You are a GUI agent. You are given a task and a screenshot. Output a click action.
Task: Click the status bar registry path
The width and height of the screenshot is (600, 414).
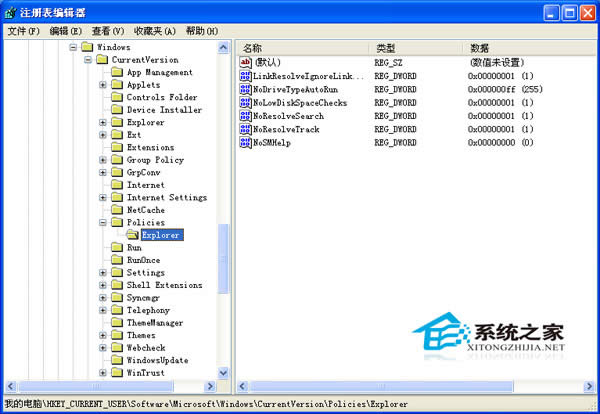(x=206, y=404)
